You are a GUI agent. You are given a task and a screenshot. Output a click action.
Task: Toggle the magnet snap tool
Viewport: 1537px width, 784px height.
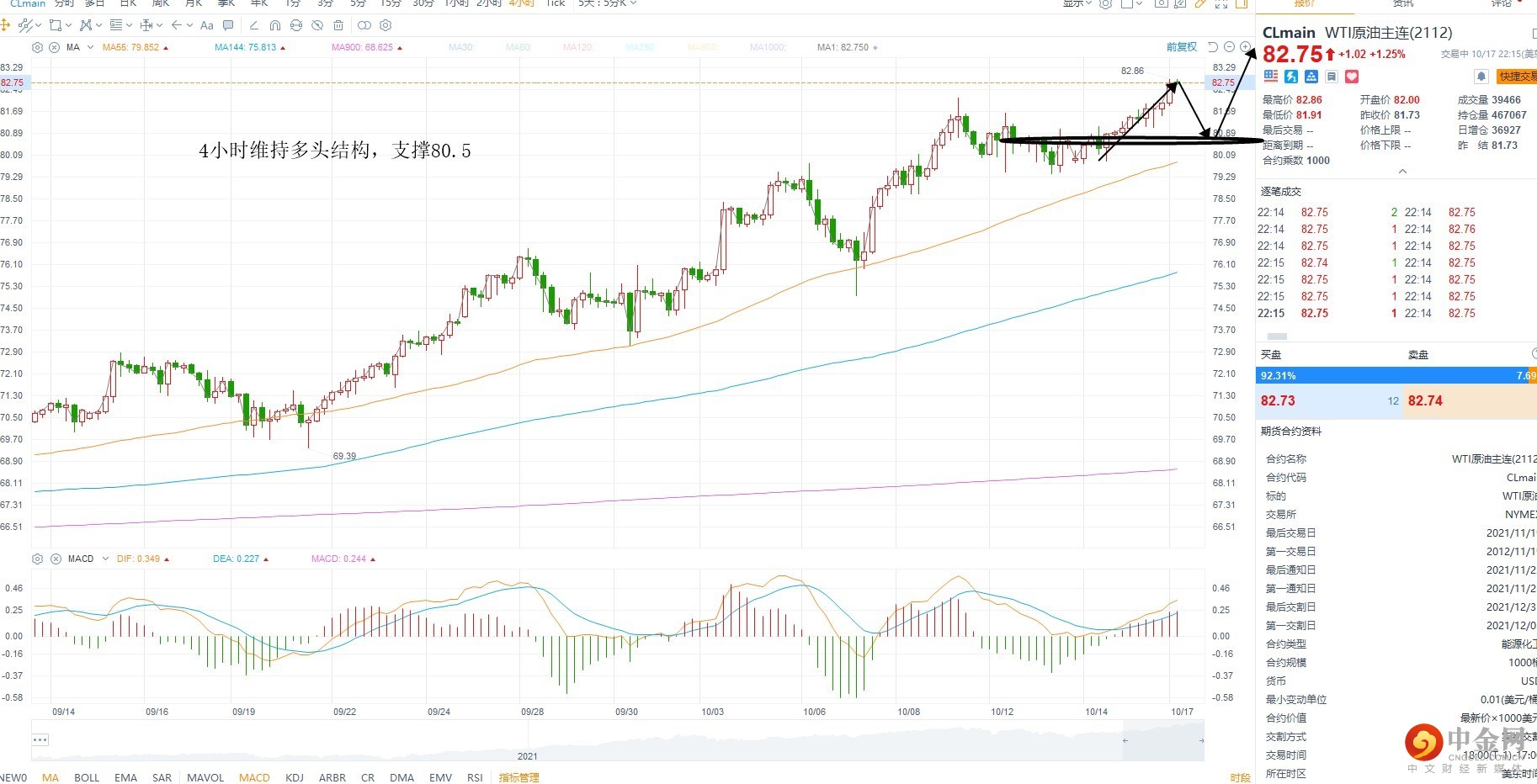274,25
